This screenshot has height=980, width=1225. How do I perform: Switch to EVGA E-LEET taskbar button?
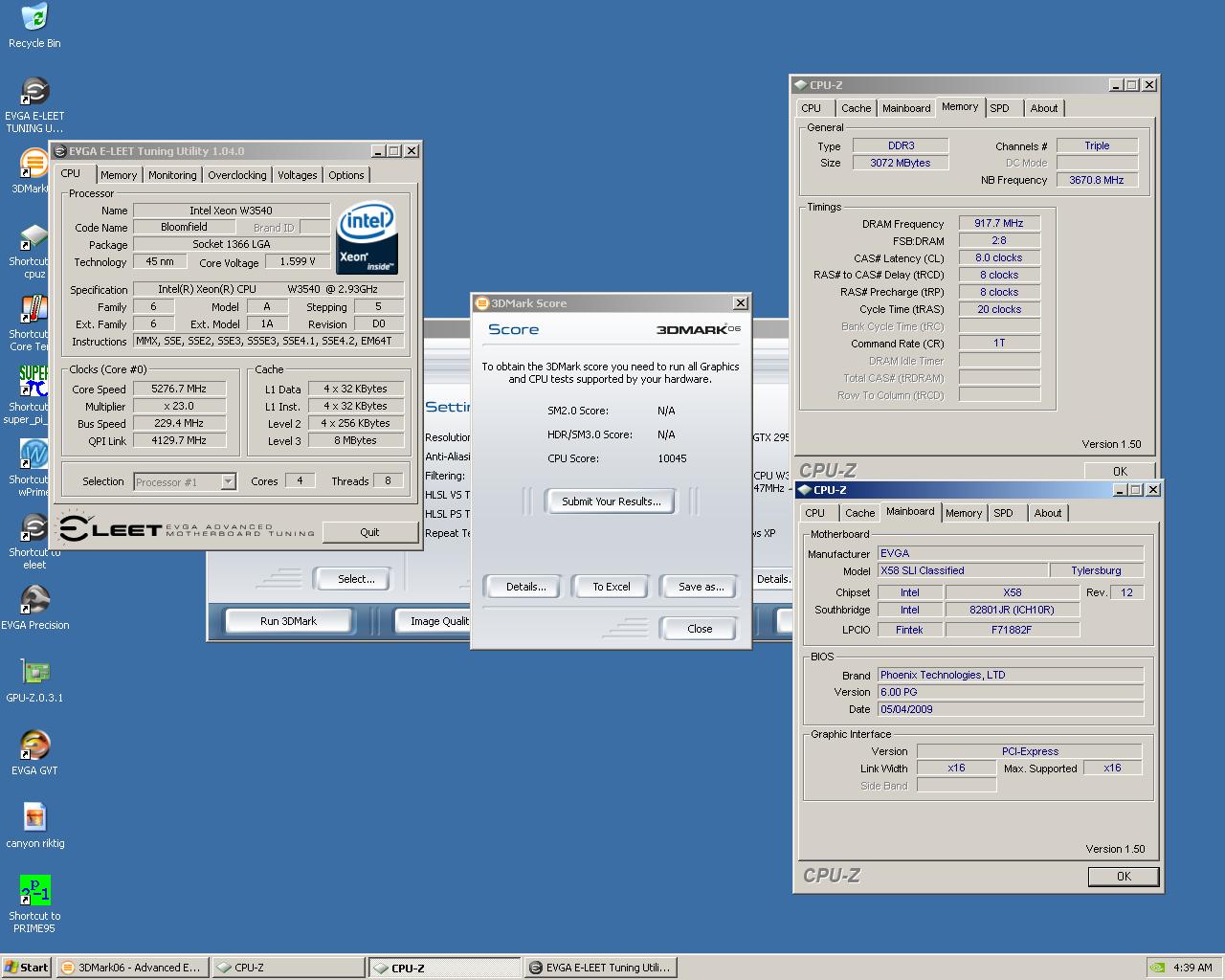point(600,968)
